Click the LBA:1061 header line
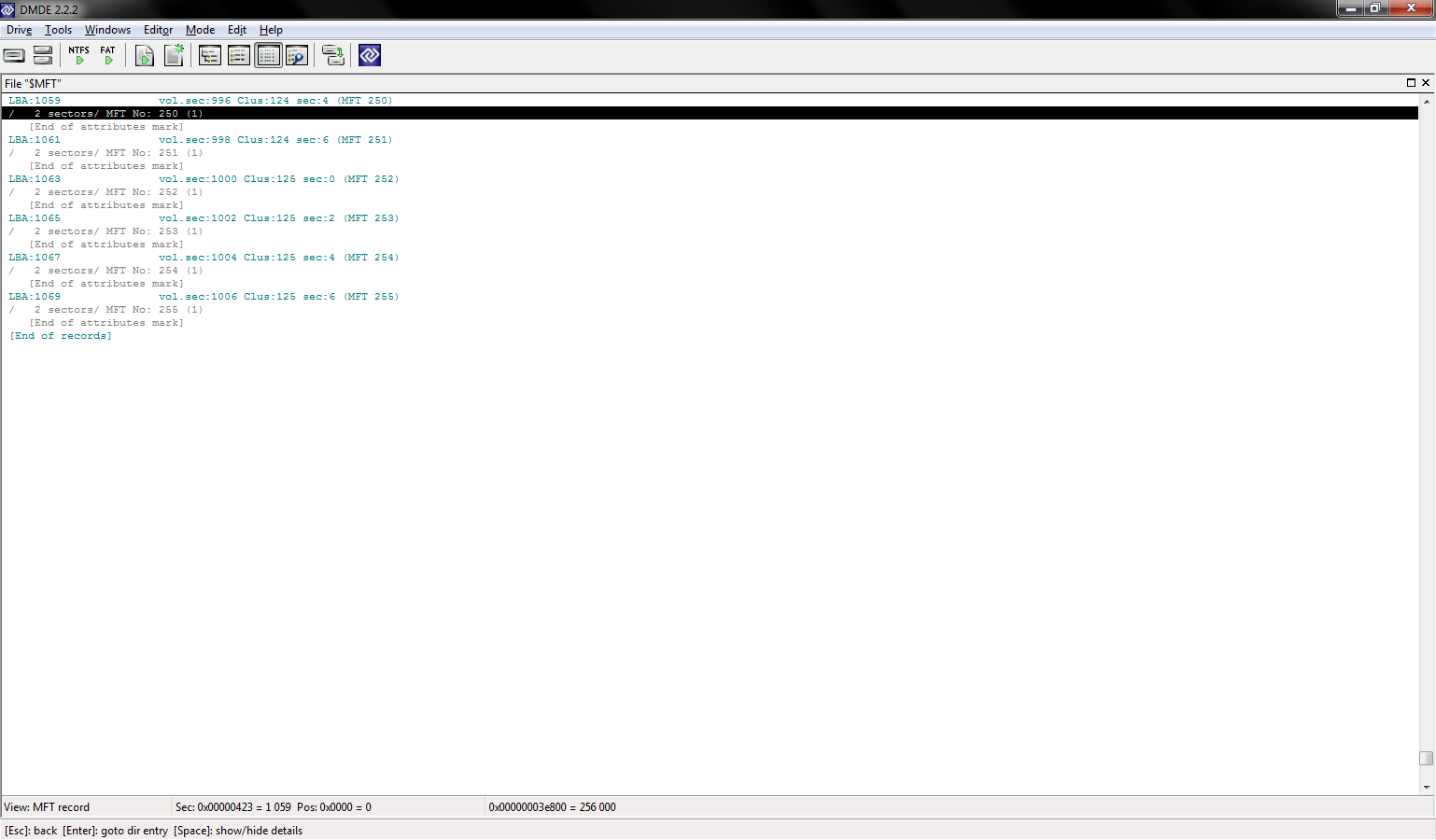1436x840 pixels. (201, 140)
